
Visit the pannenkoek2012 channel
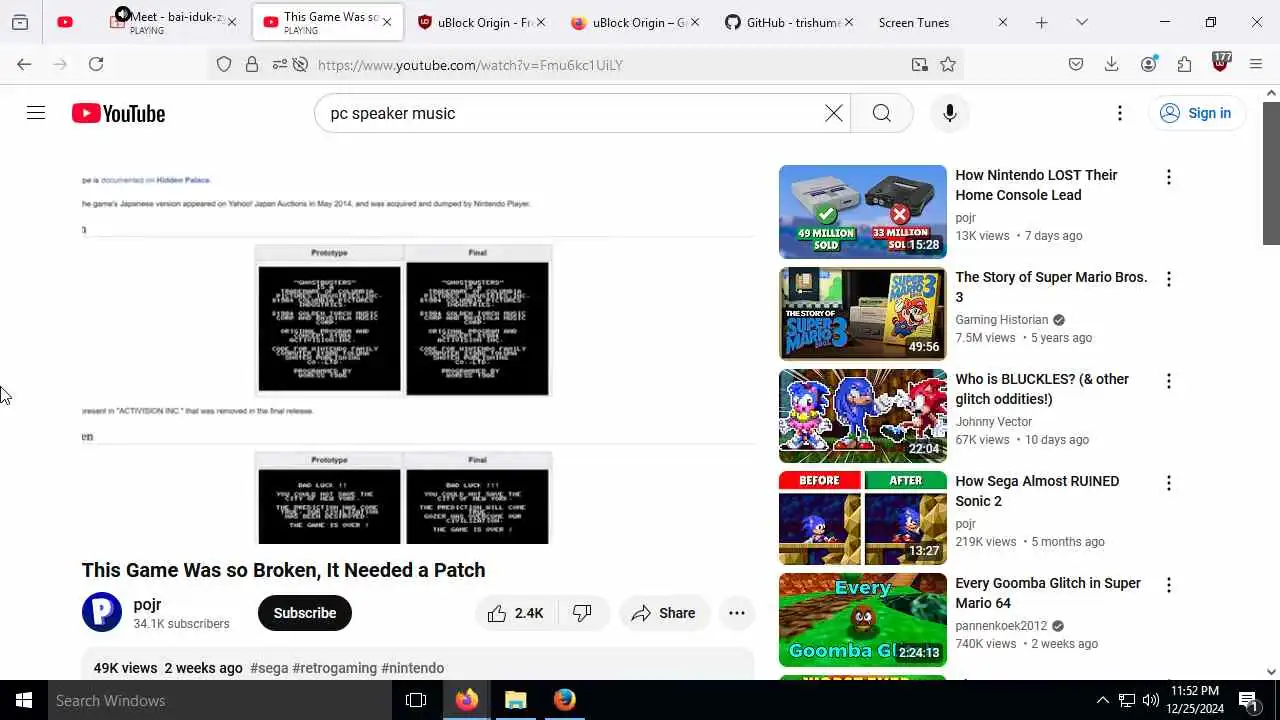pos(1001,626)
